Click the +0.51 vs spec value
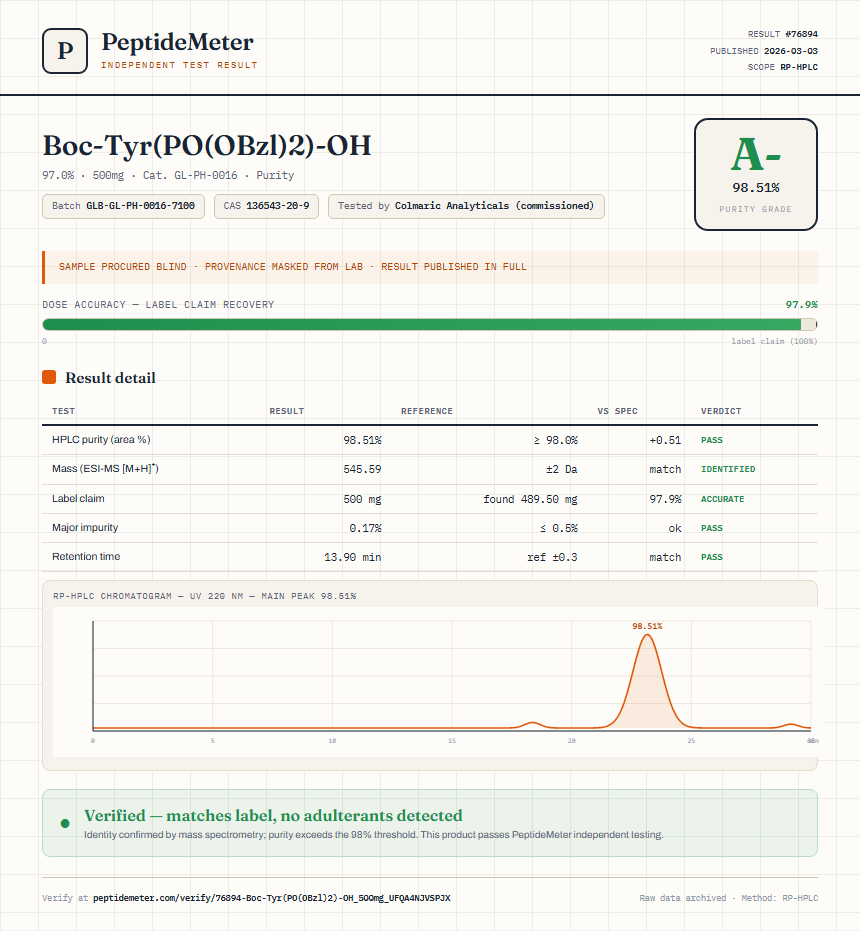This screenshot has width=860, height=931. click(x=665, y=440)
